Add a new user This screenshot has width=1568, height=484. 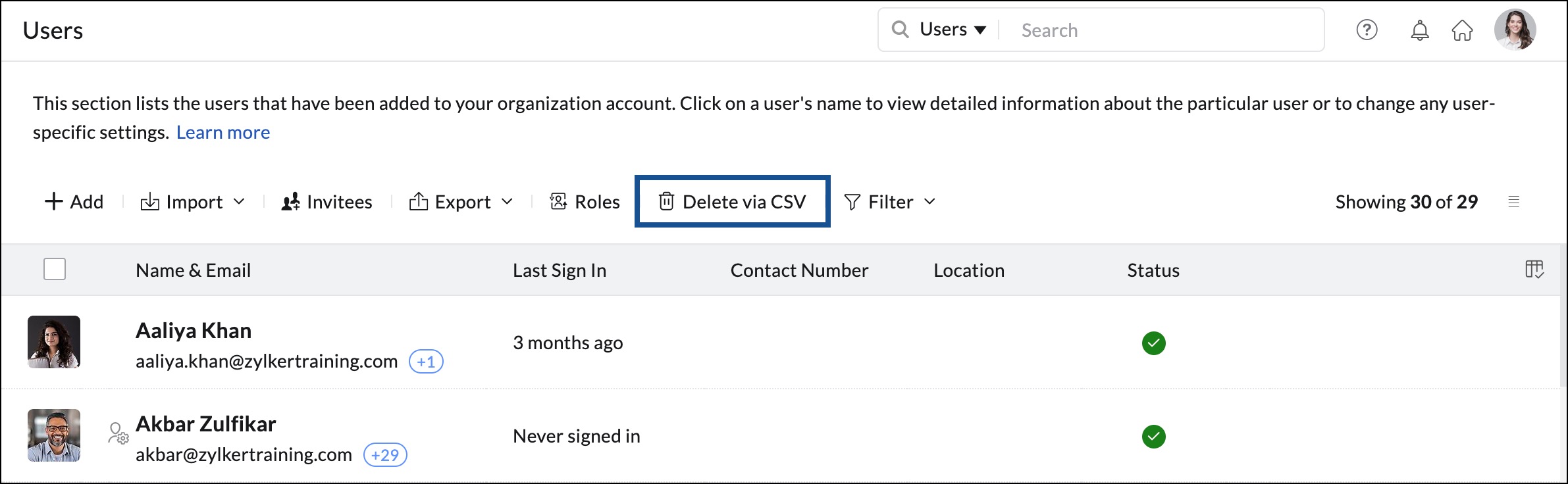[x=74, y=202]
